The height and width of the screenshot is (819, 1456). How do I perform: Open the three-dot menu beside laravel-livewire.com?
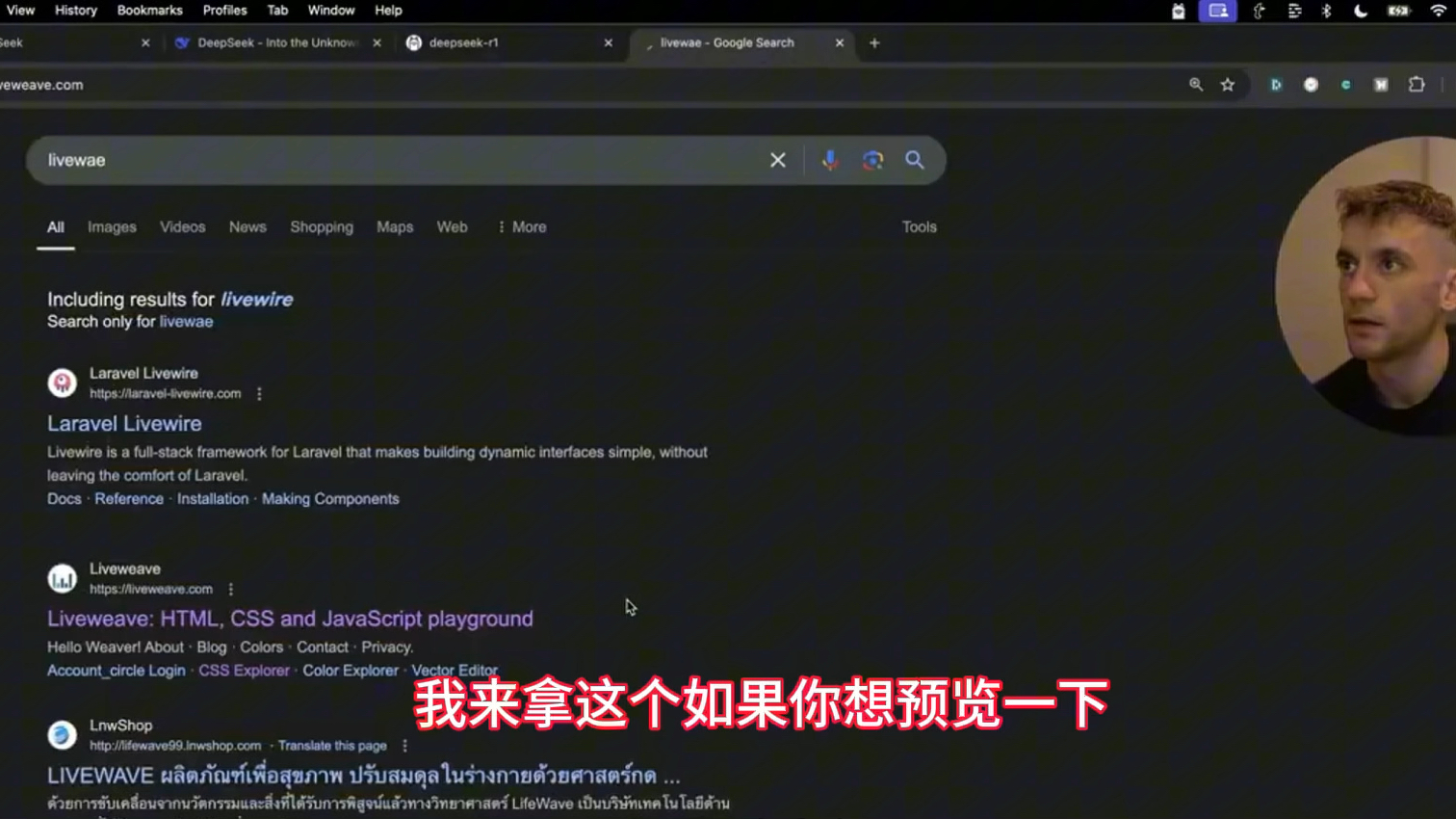(x=259, y=393)
